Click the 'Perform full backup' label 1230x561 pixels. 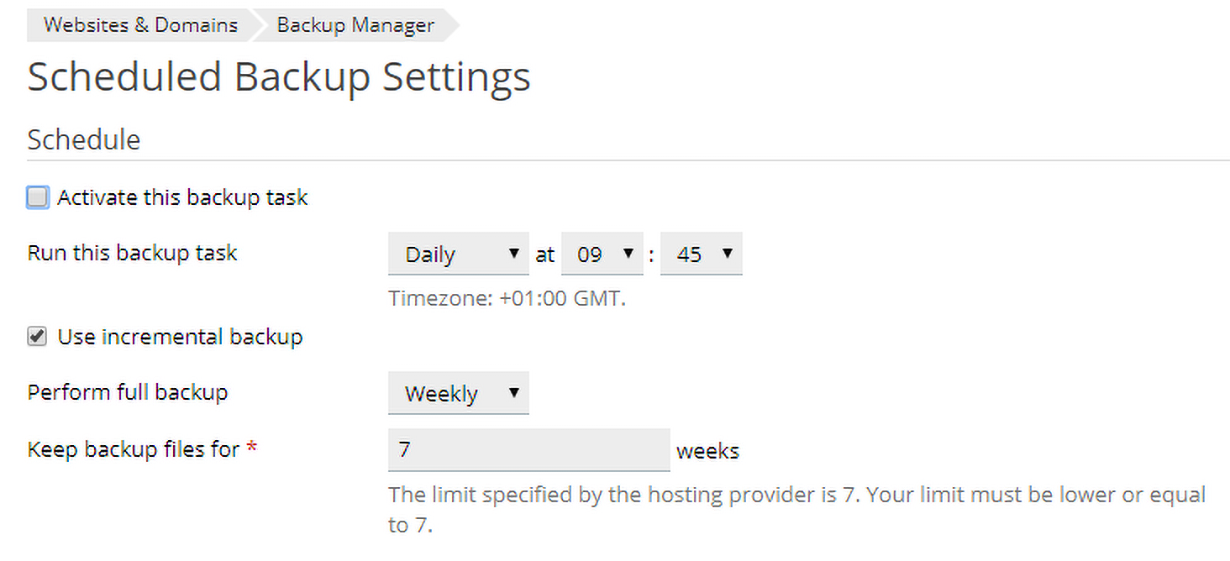click(x=127, y=392)
